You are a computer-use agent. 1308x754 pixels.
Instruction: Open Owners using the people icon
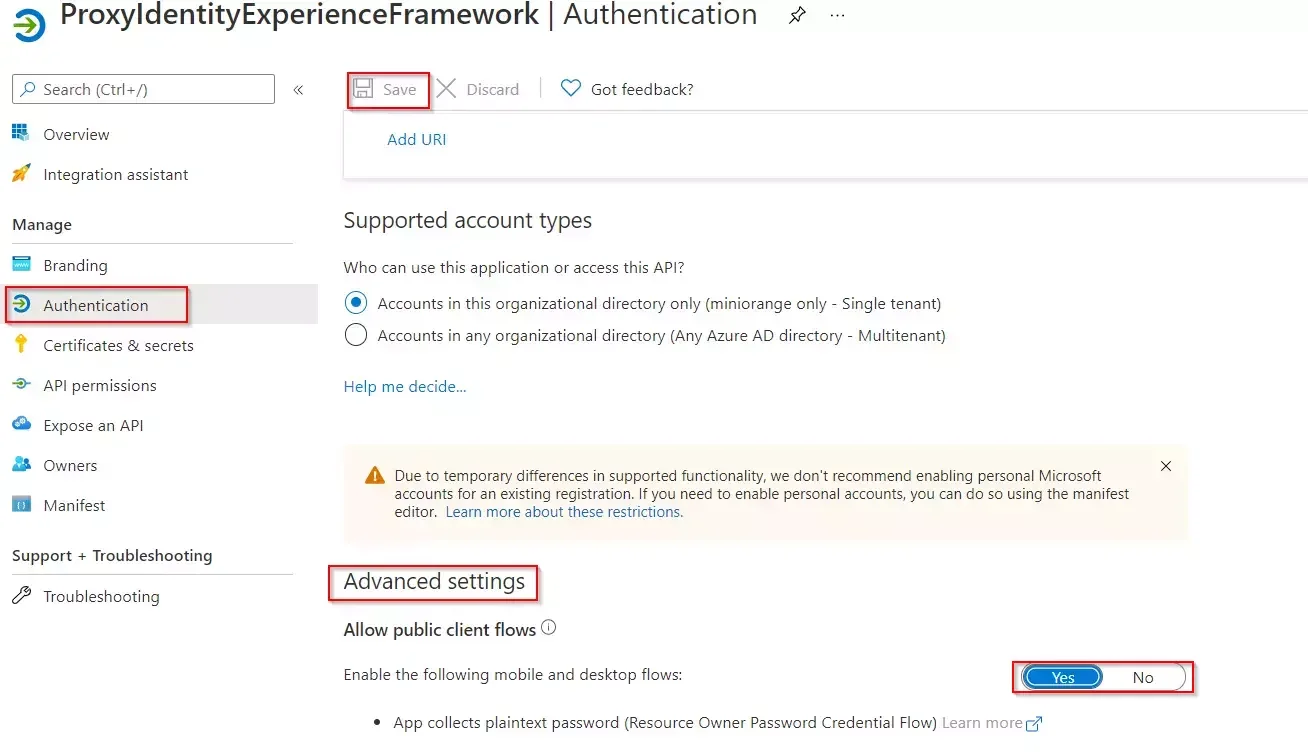pos(21,464)
